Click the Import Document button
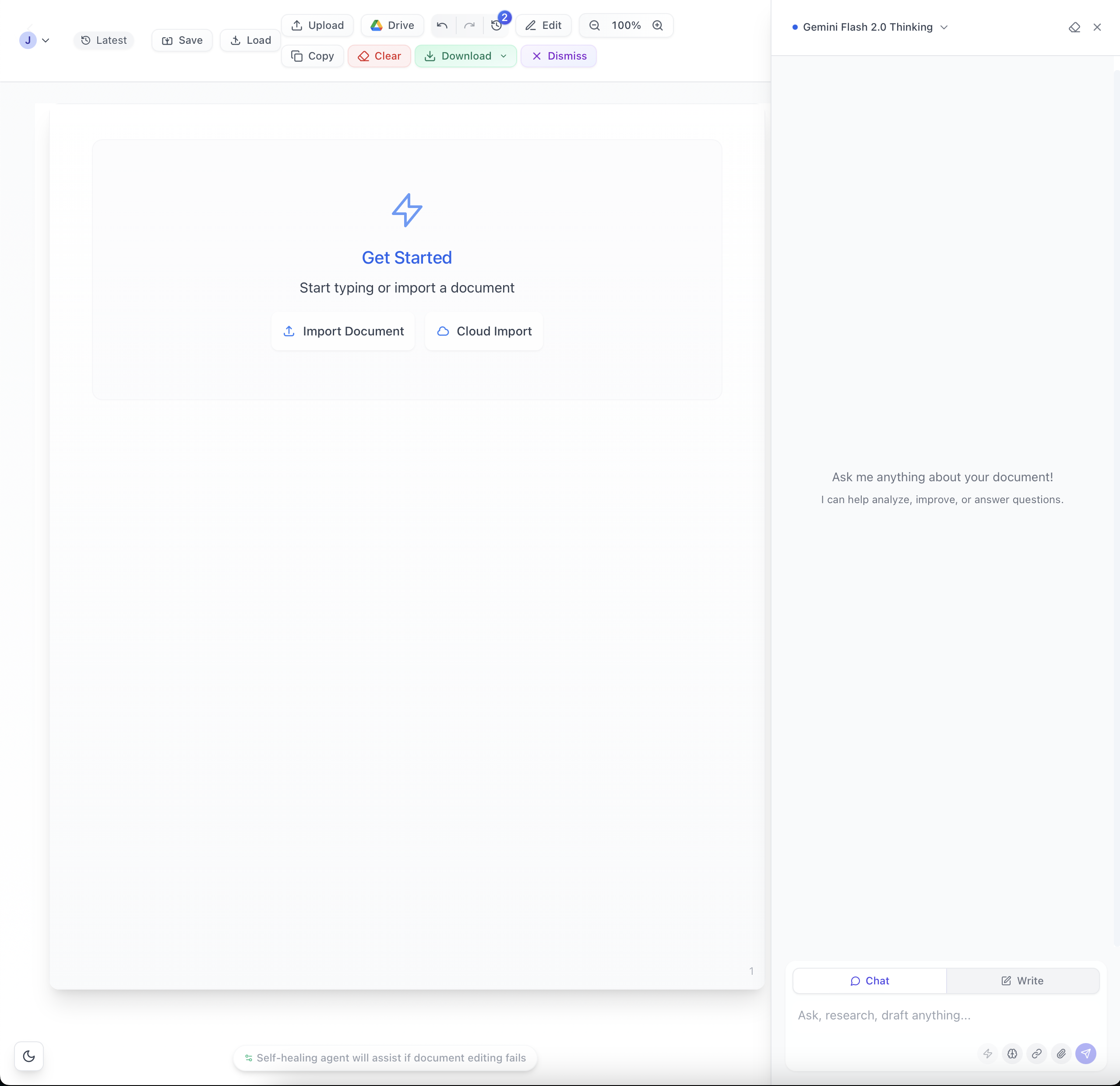 [343, 331]
